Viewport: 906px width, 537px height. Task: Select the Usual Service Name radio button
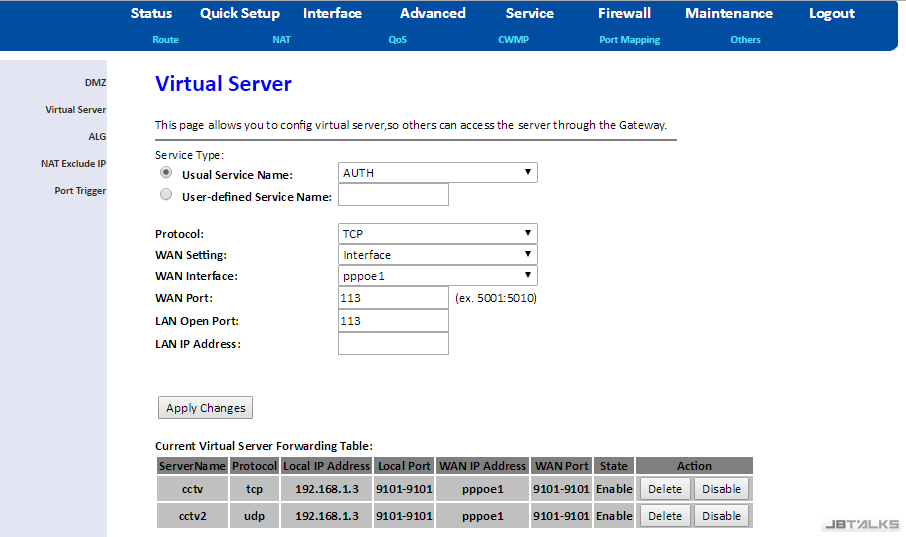click(x=166, y=173)
